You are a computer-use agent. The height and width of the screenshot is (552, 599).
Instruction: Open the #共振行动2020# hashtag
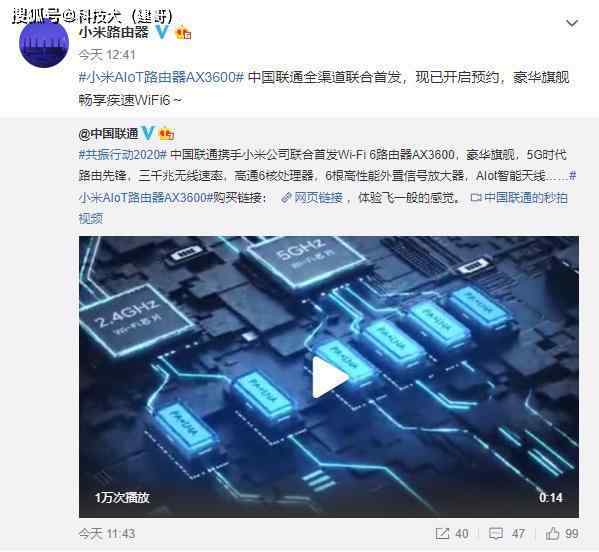click(122, 155)
